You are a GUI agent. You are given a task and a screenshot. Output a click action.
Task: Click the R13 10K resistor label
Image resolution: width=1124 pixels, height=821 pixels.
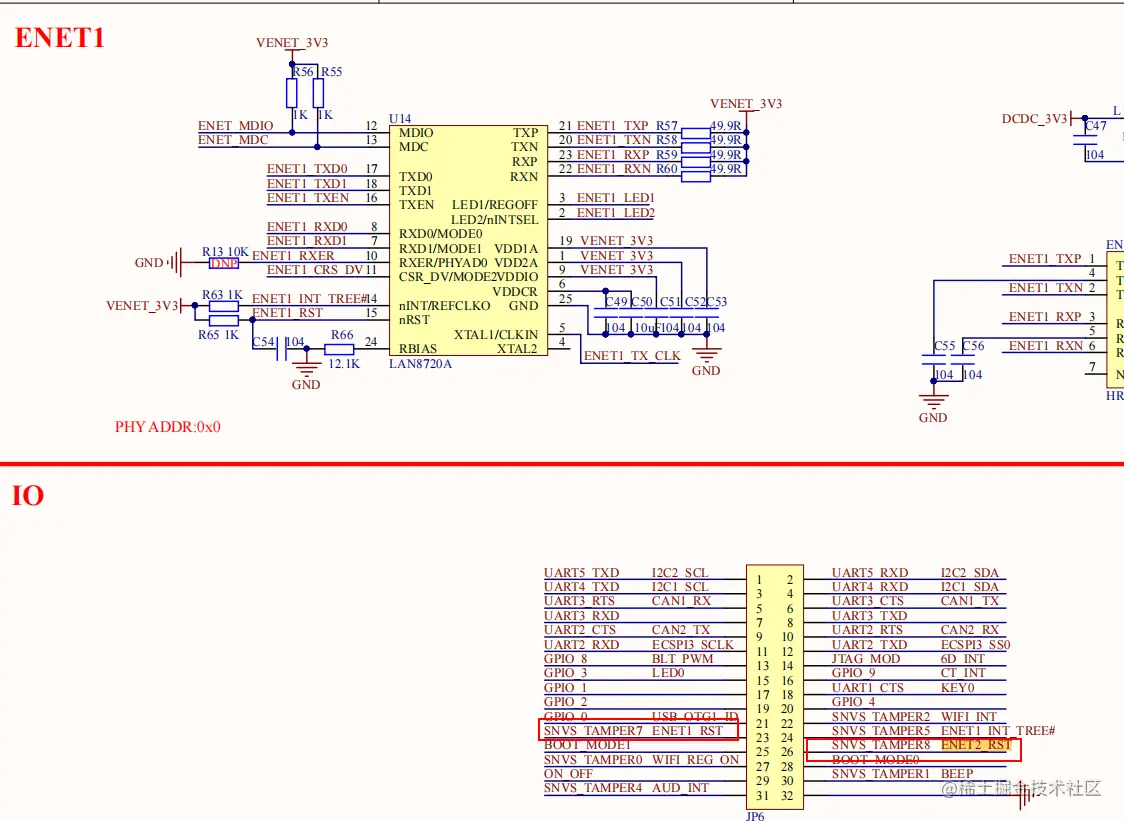pos(225,252)
